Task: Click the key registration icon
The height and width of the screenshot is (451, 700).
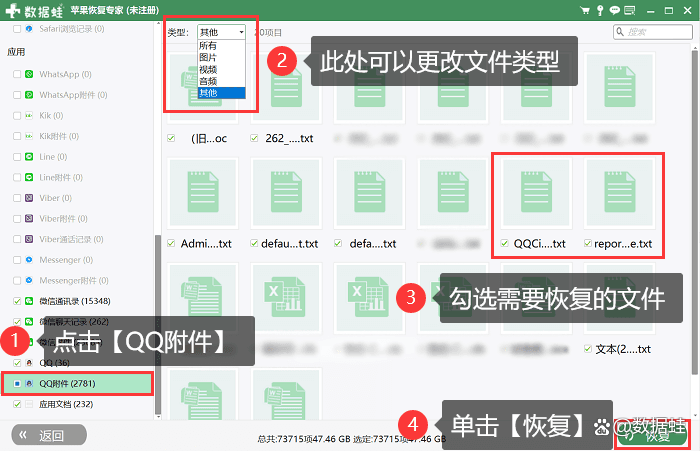Action: coord(600,10)
